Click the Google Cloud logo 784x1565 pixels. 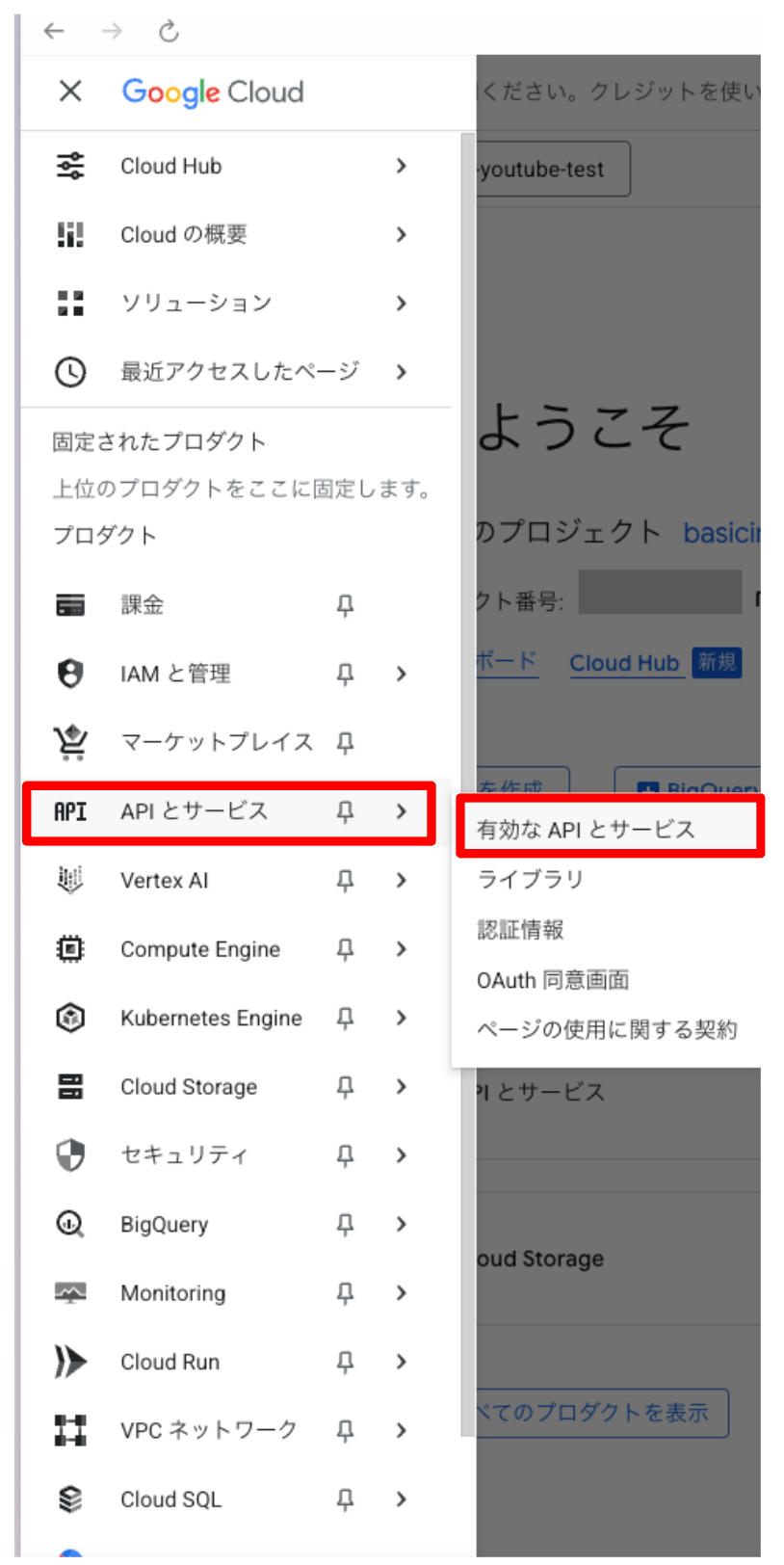(213, 92)
